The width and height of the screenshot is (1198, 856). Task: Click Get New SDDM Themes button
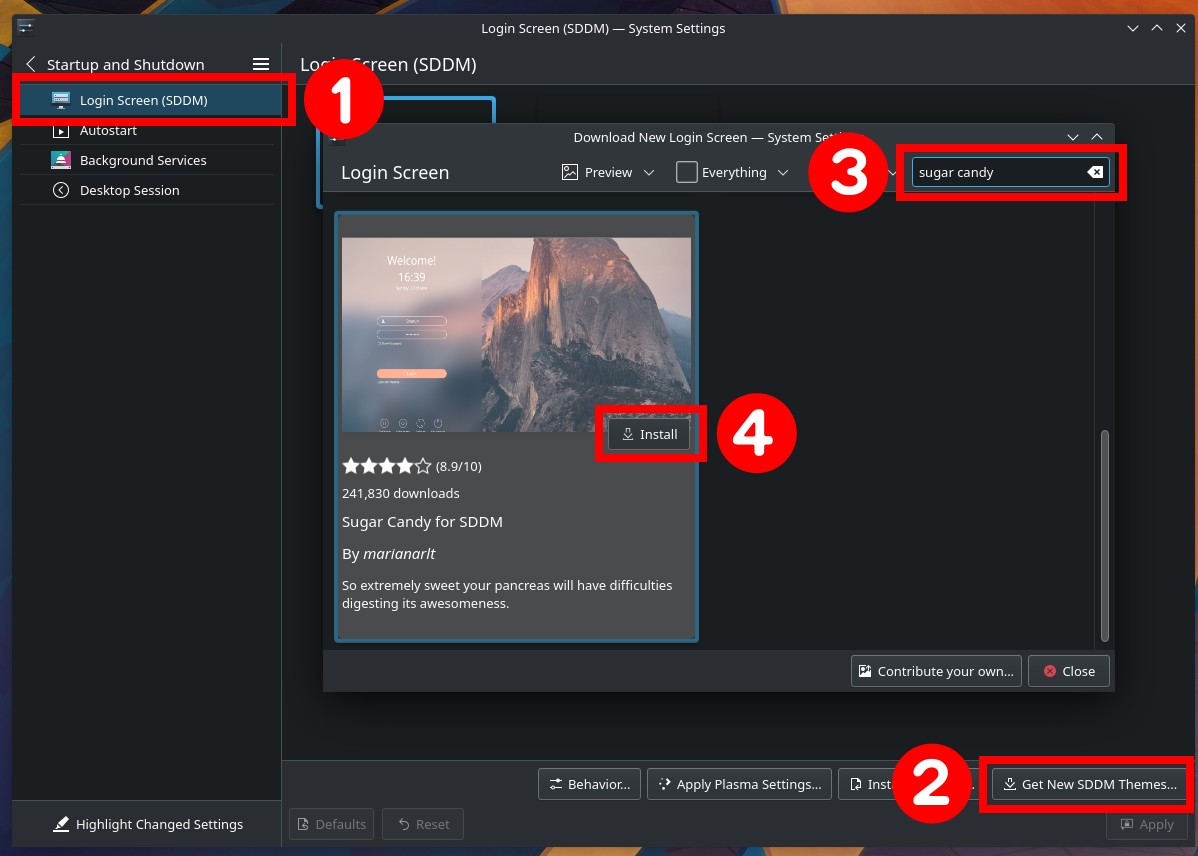[1090, 784]
